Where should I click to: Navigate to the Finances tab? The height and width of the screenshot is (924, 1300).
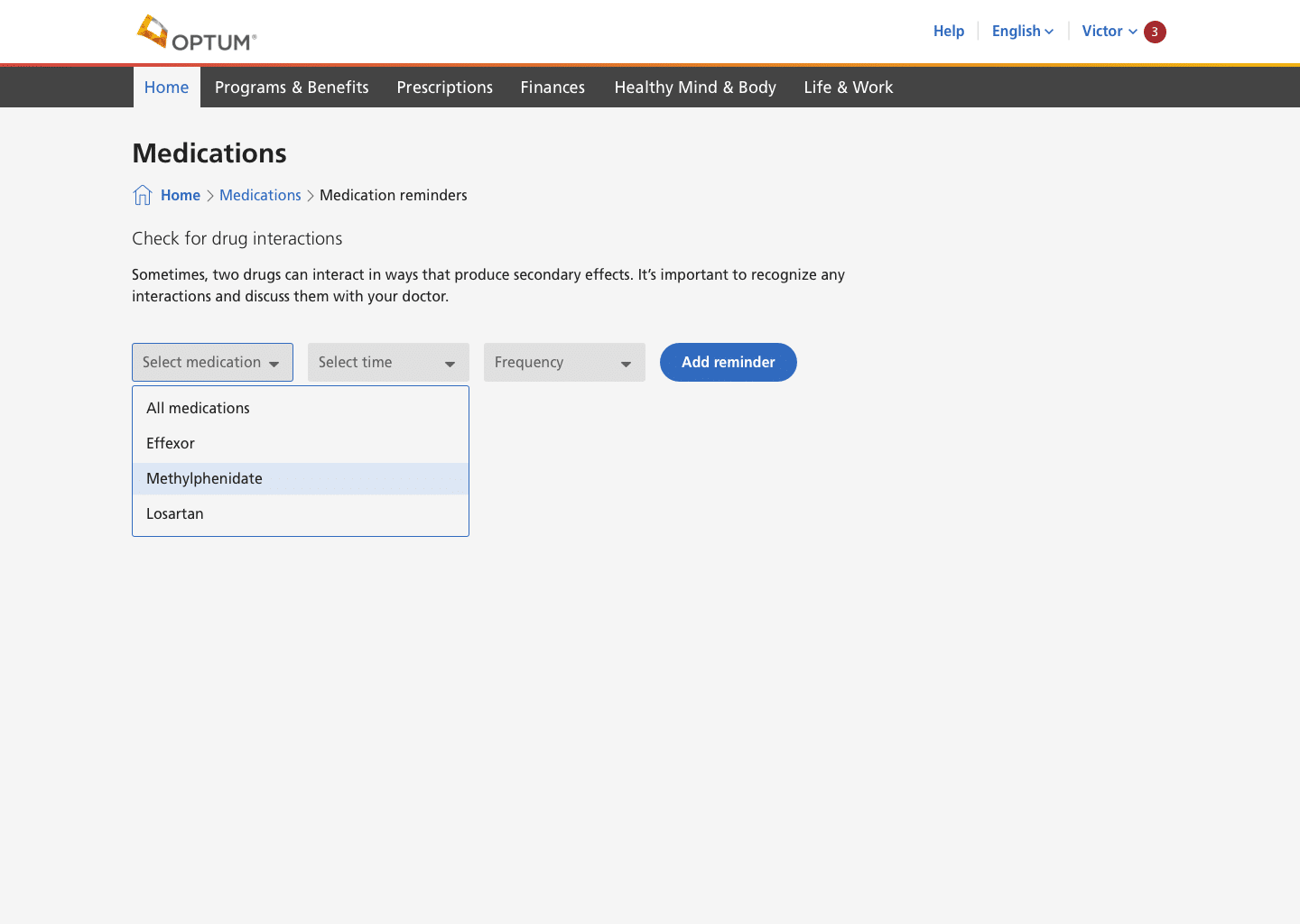click(552, 88)
